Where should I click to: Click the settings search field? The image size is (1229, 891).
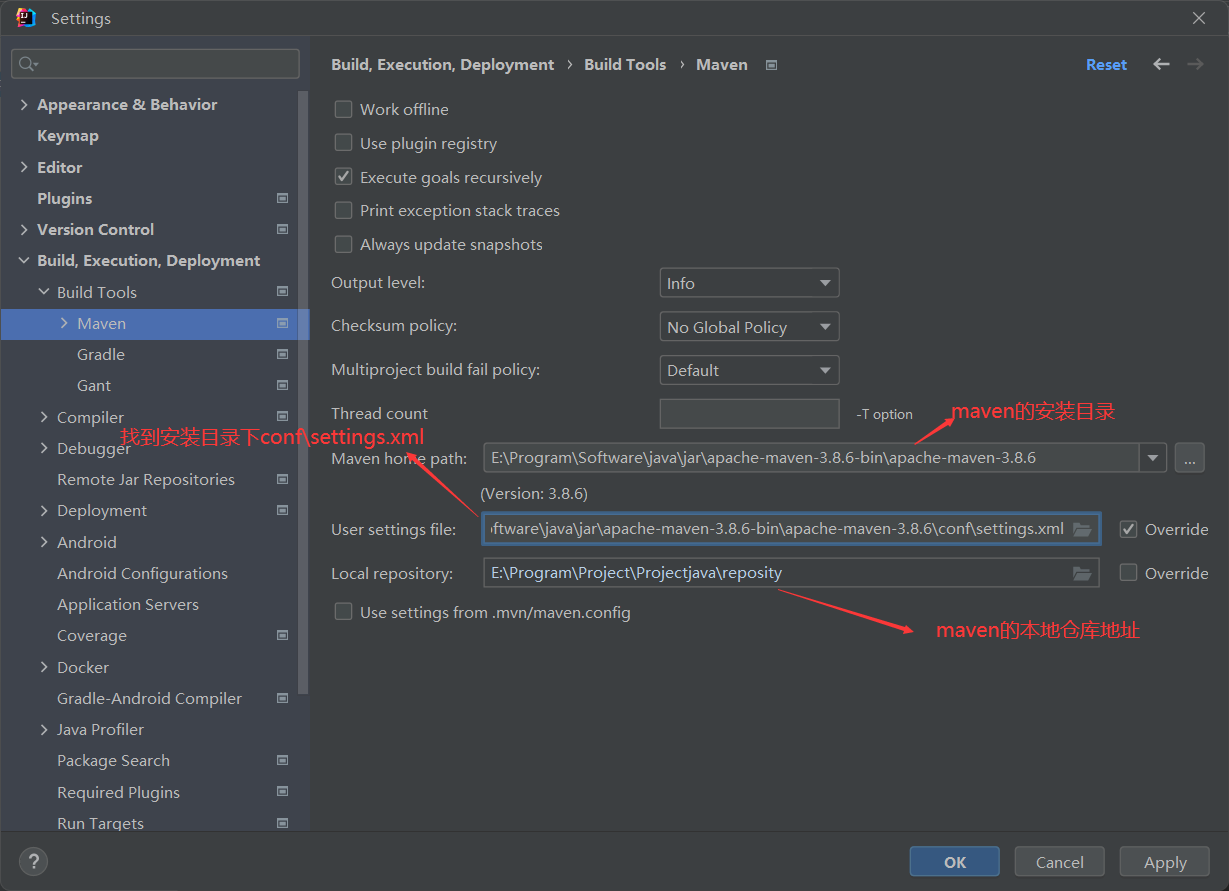click(x=155, y=64)
